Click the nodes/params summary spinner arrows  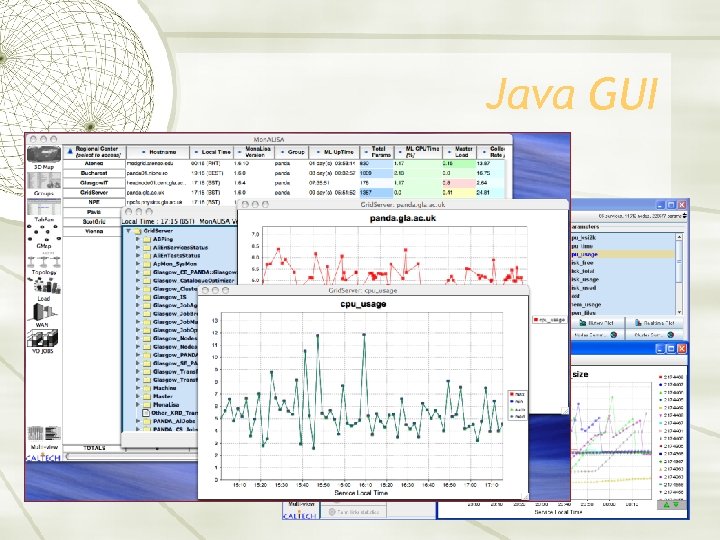pos(685,215)
